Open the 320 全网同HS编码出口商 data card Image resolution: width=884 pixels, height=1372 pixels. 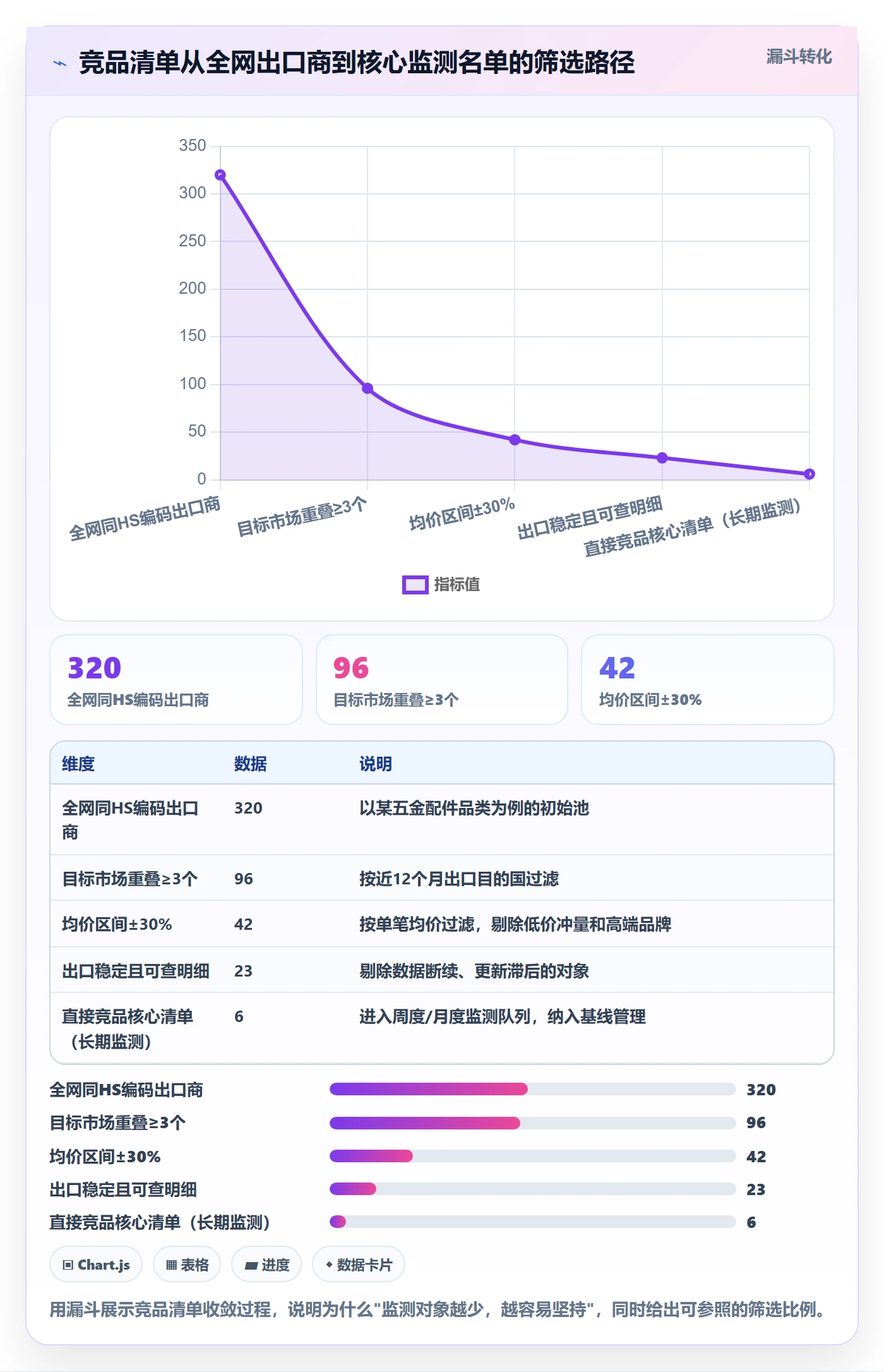tap(176, 680)
